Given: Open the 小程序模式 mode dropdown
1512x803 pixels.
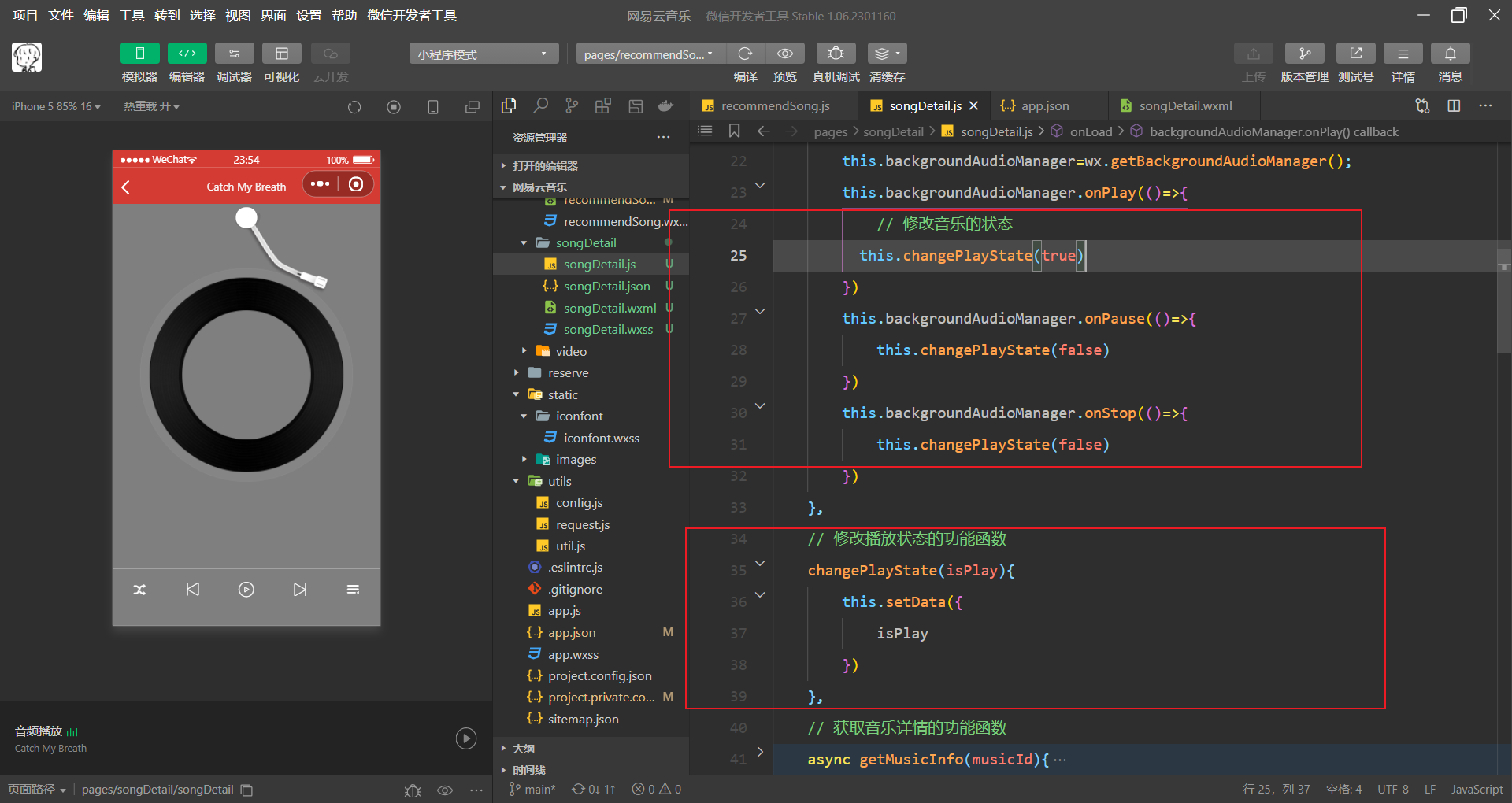Looking at the screenshot, I should pyautogui.click(x=484, y=54).
